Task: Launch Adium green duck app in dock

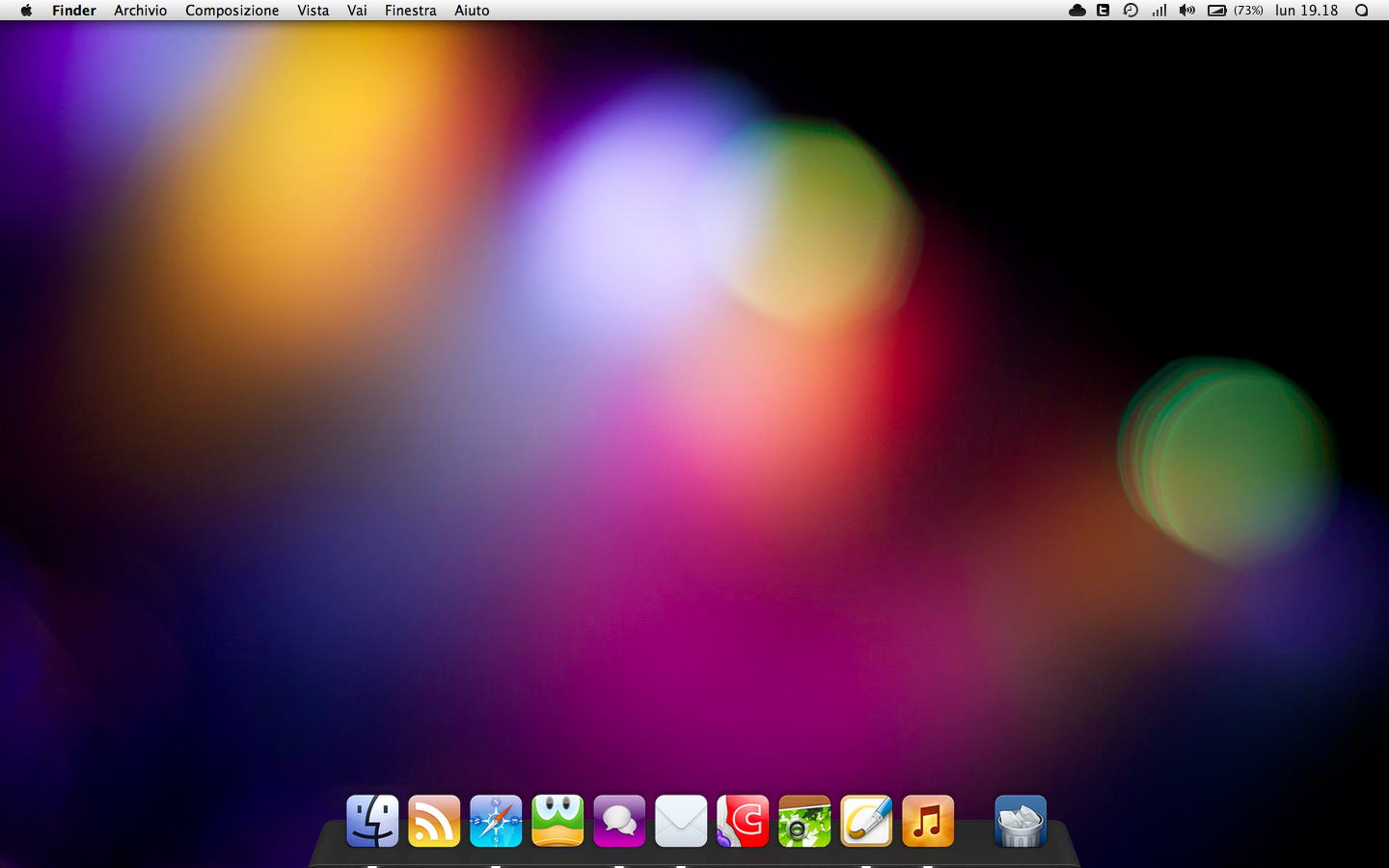Action: [x=558, y=821]
